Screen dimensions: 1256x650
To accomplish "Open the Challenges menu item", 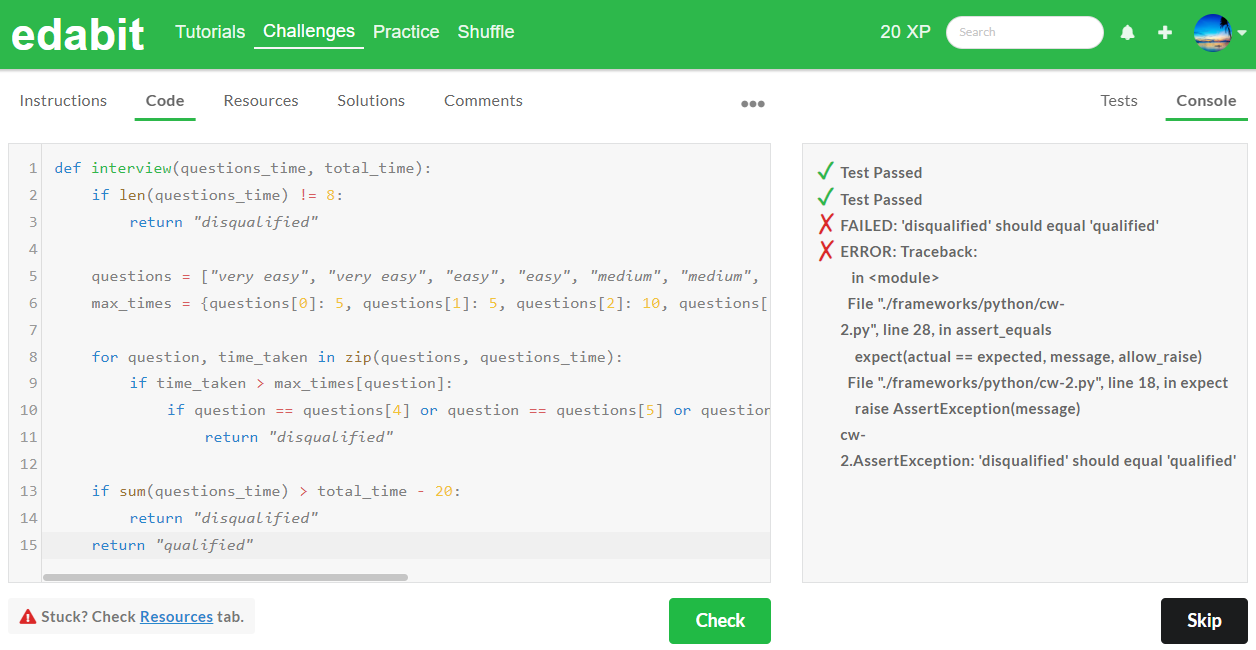I will (x=309, y=31).
